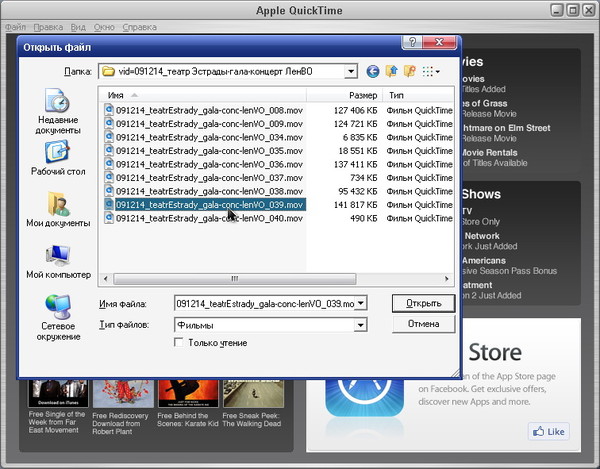Click the Отмена button
Viewport: 600px width, 469px height.
(424, 324)
